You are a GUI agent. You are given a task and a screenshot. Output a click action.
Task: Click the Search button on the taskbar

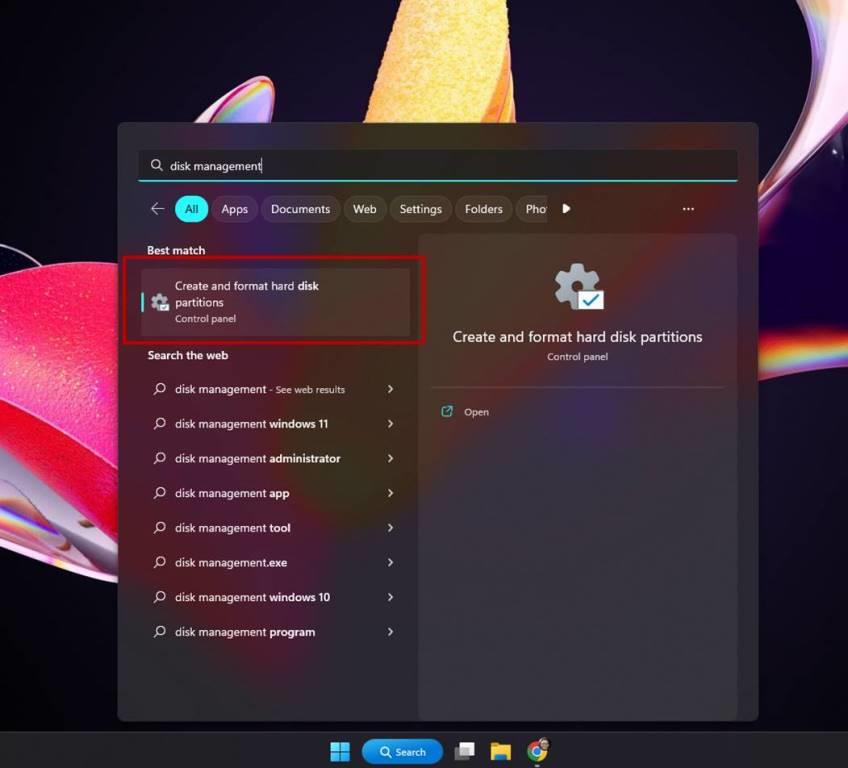tap(402, 752)
